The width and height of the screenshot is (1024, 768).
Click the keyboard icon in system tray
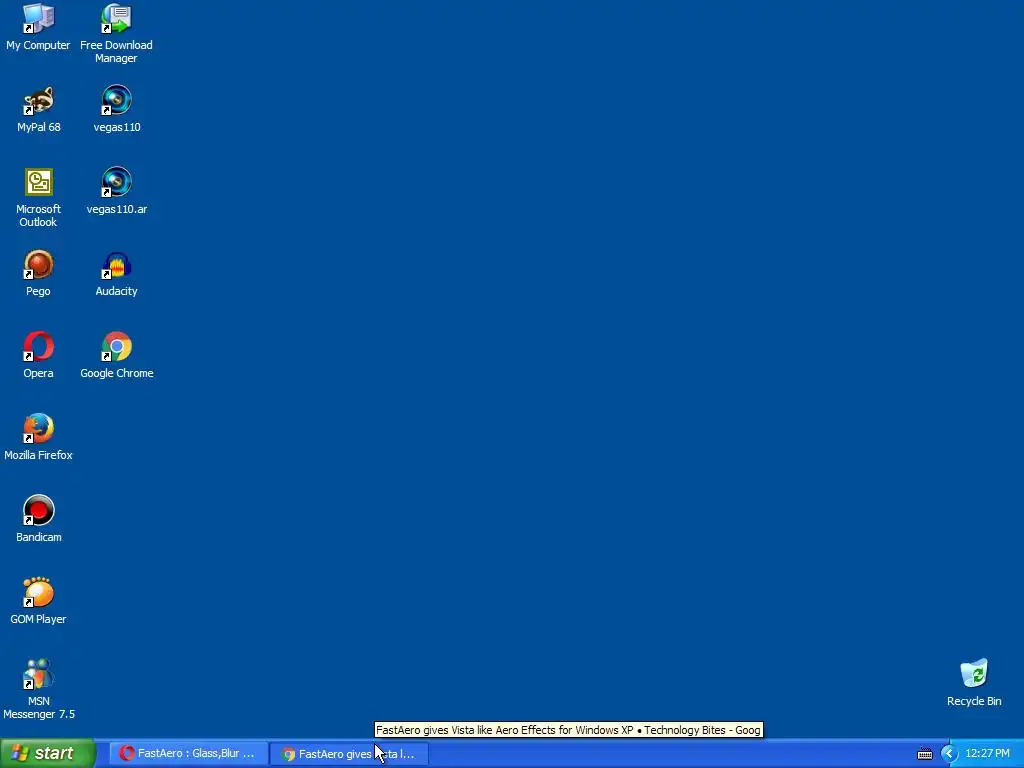click(x=925, y=754)
